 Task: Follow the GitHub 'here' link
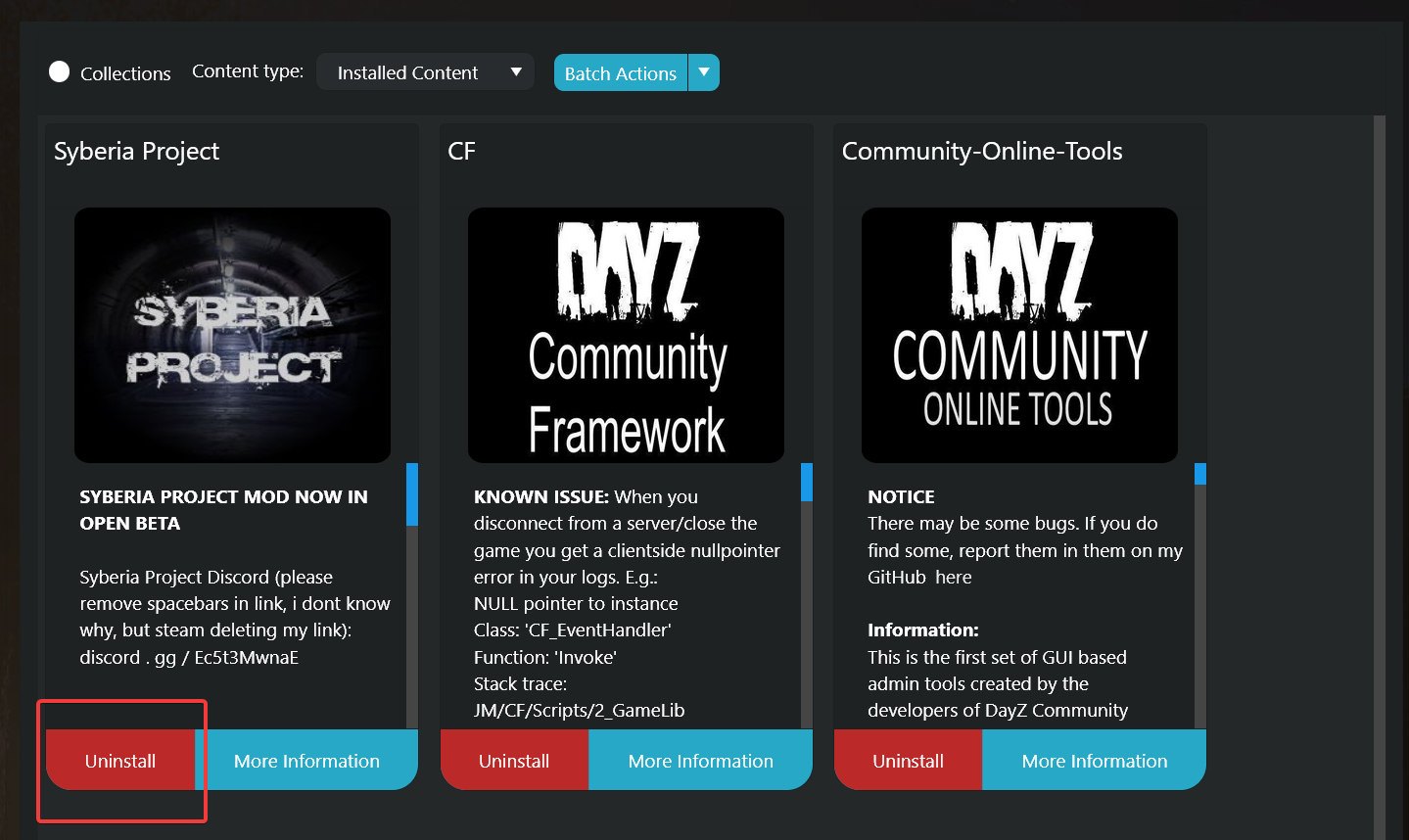point(953,578)
